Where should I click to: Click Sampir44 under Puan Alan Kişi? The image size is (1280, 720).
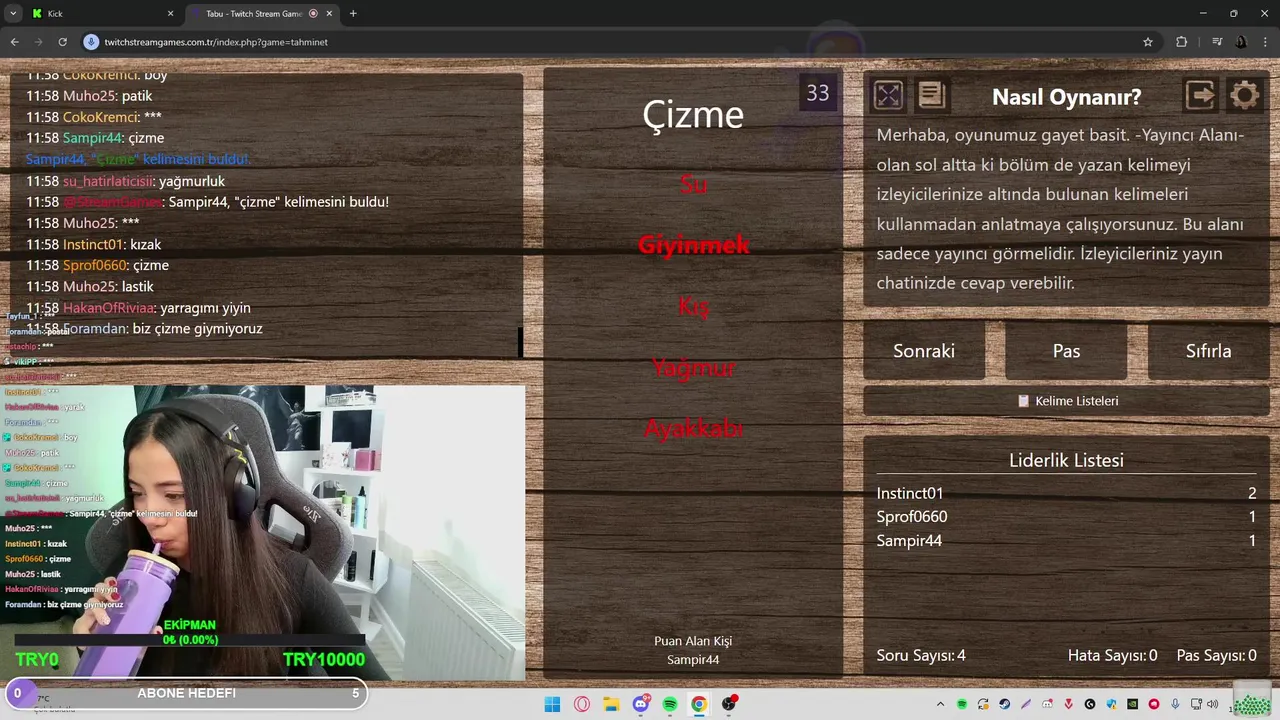tap(693, 660)
